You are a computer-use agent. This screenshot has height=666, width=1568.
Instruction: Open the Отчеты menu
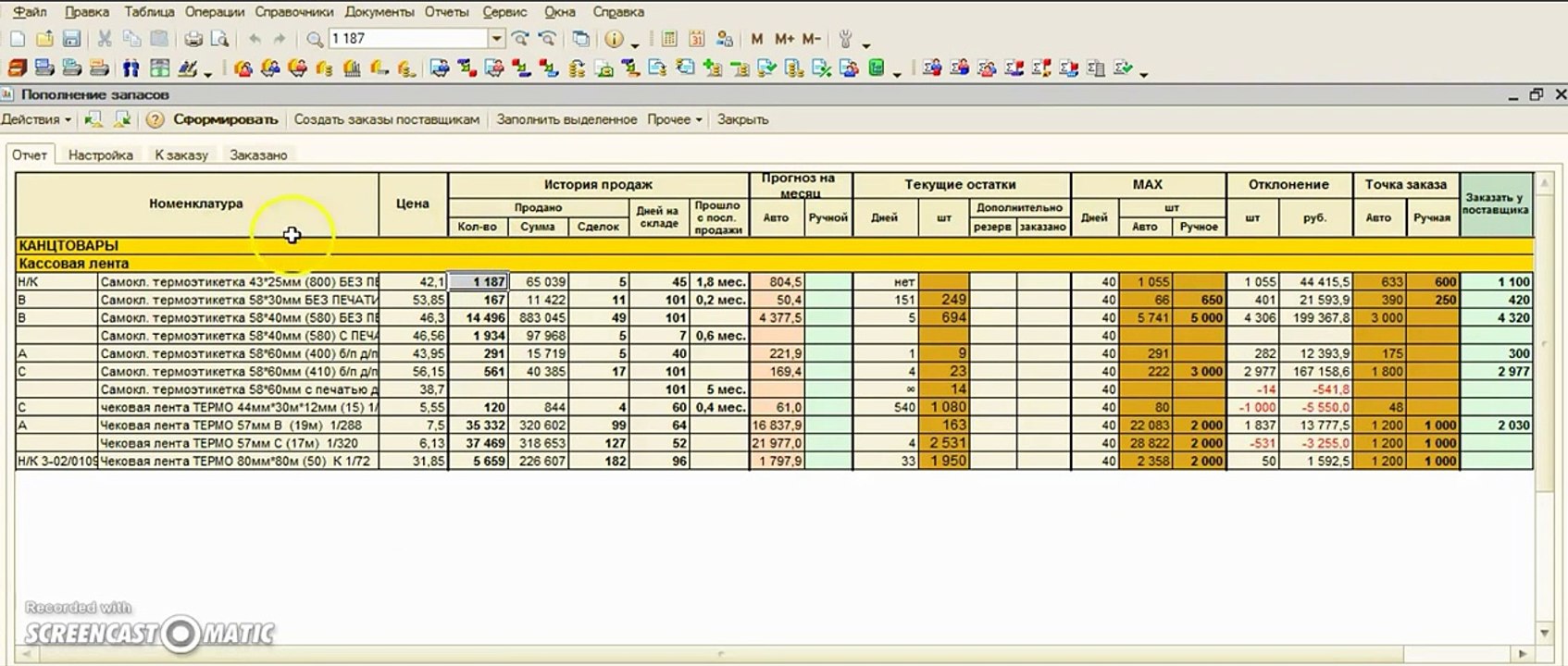tap(447, 12)
